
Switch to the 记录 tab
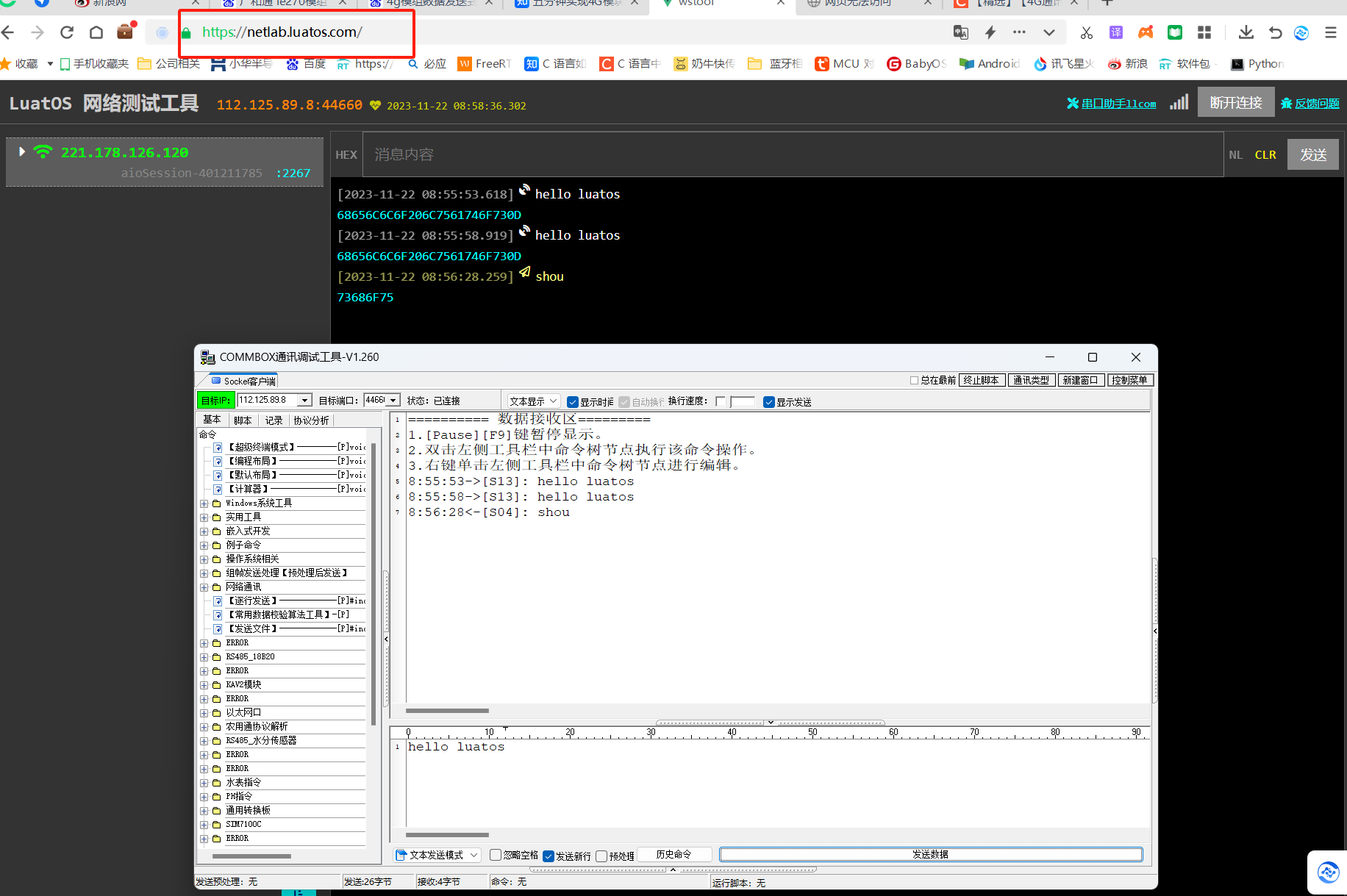tap(274, 420)
